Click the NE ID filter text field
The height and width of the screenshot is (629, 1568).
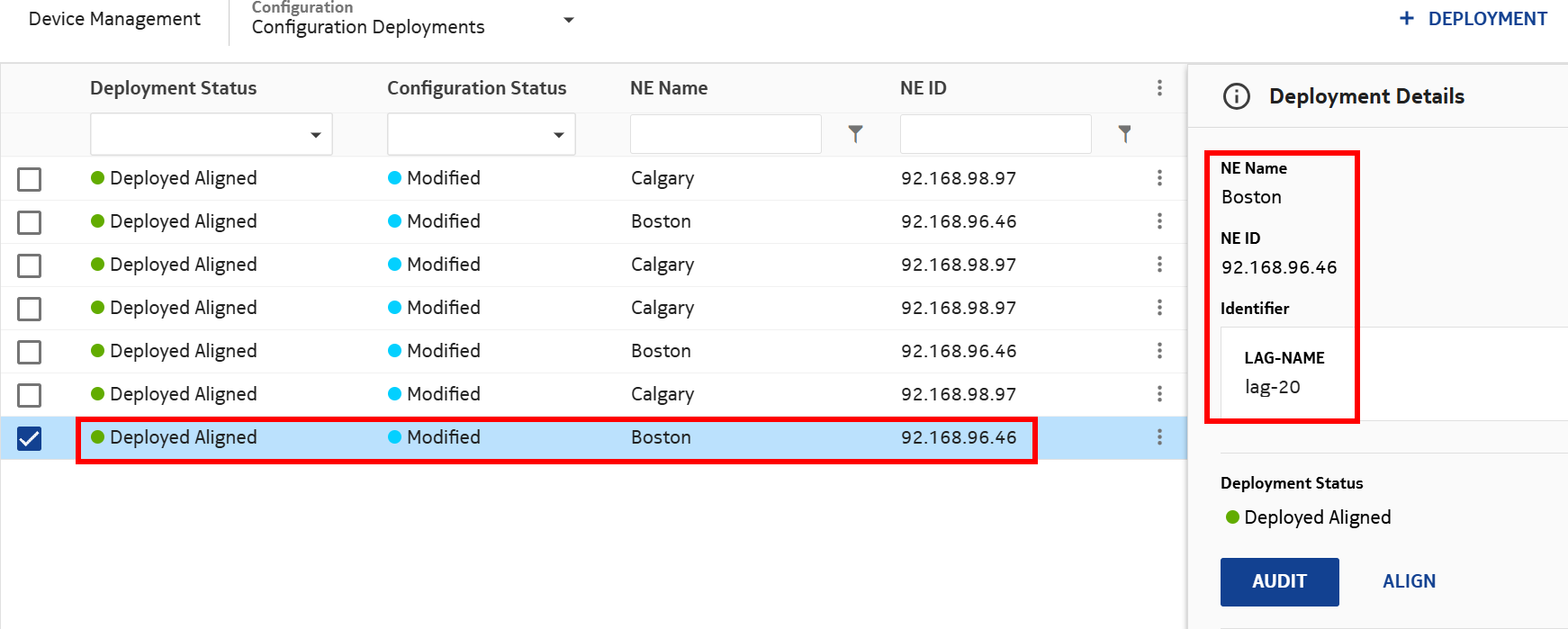(x=996, y=135)
